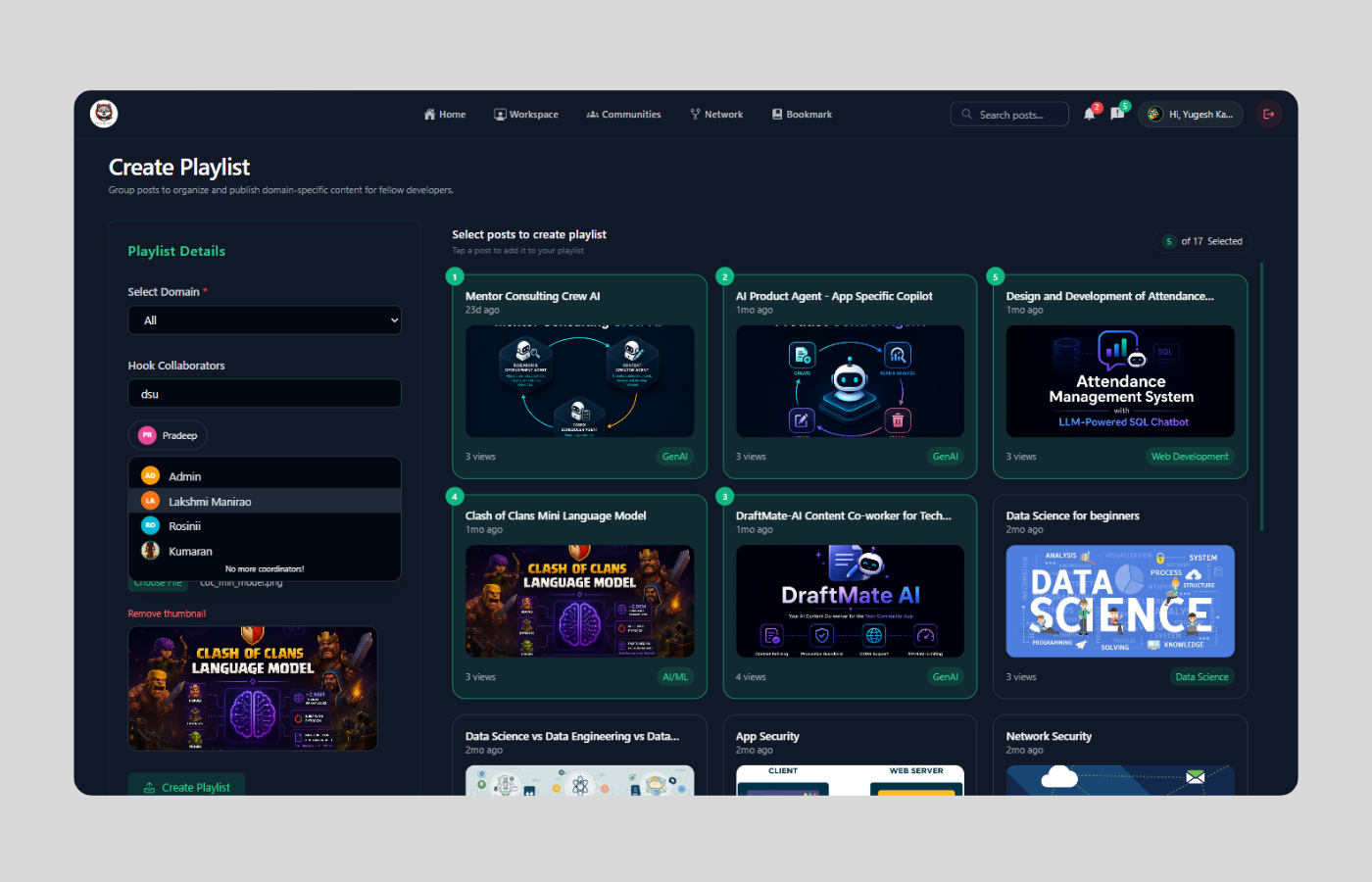Click the GenAI tag on DraftMate card

pyautogui.click(x=945, y=677)
